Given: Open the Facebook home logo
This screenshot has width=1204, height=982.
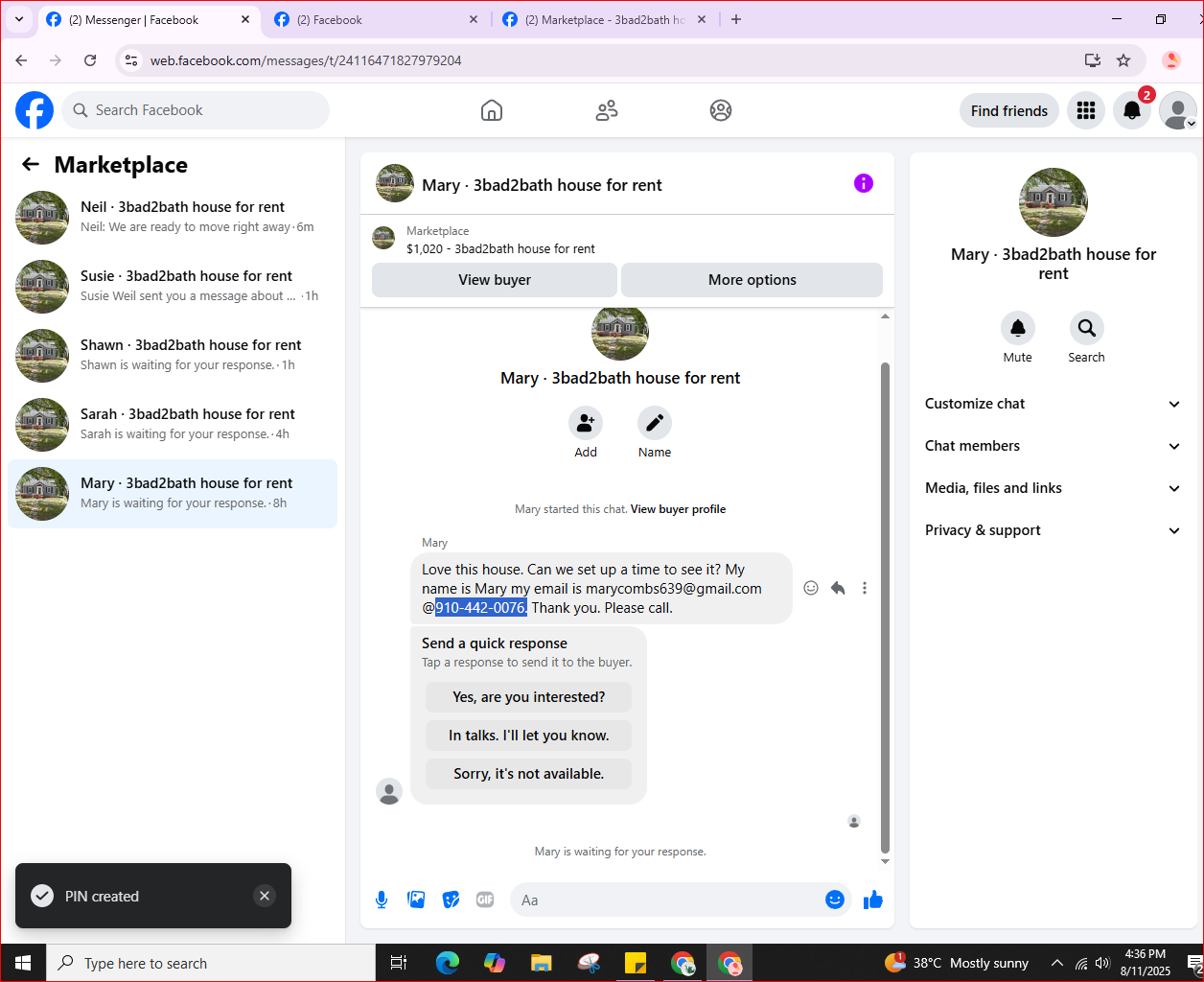Looking at the screenshot, I should tap(35, 110).
